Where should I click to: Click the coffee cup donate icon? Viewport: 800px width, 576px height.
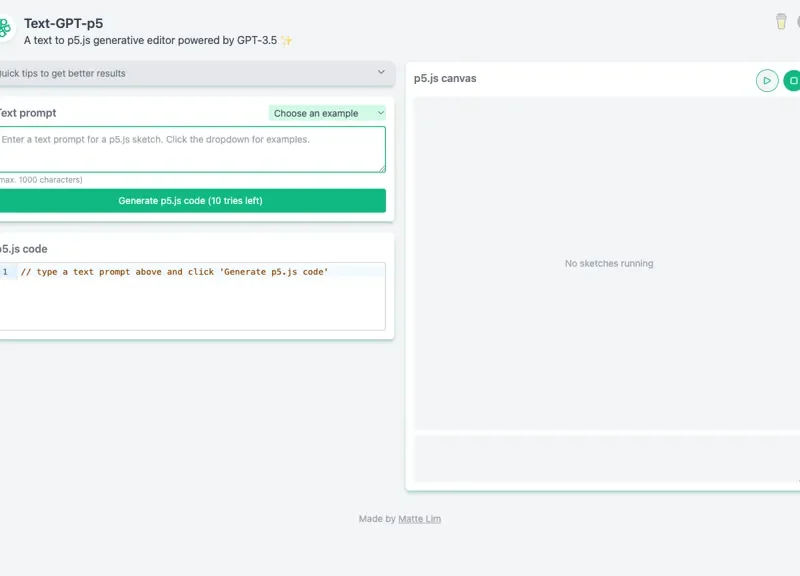click(x=781, y=21)
